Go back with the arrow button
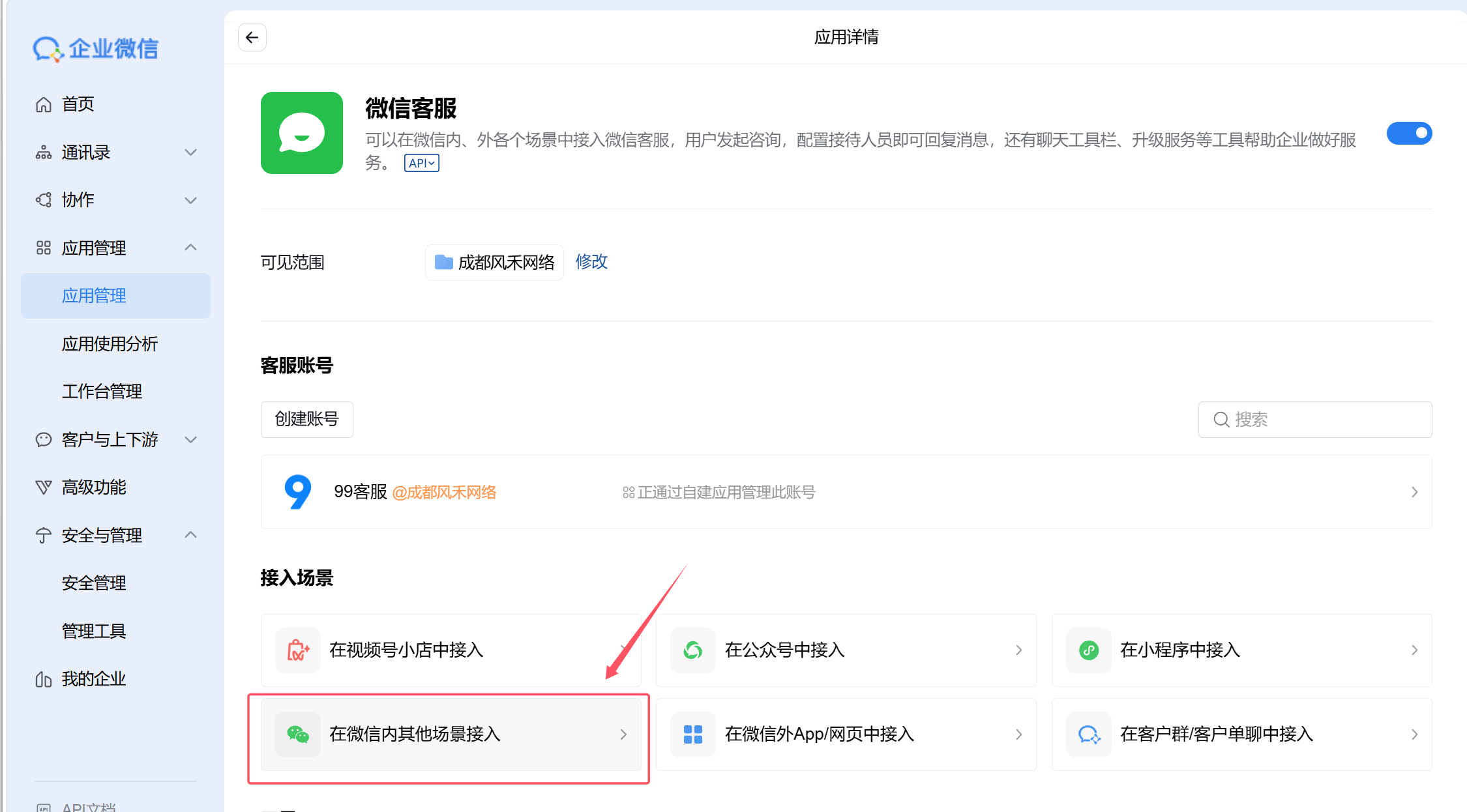 (252, 37)
